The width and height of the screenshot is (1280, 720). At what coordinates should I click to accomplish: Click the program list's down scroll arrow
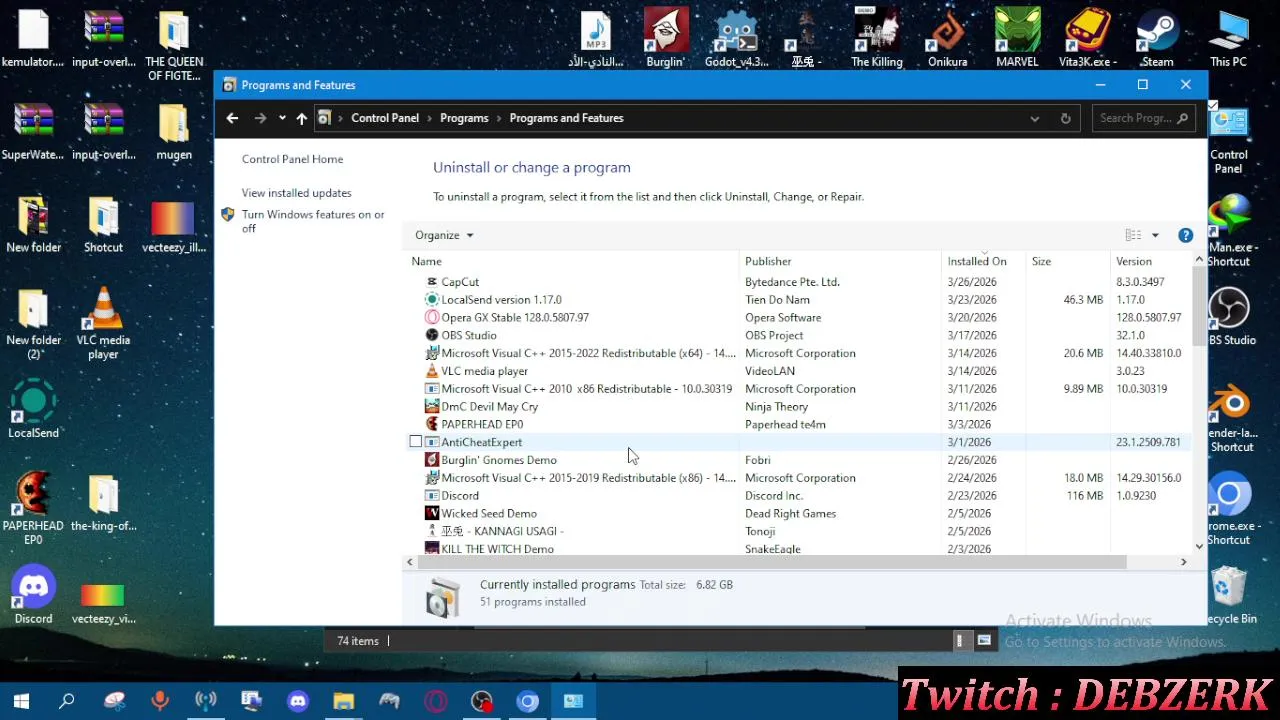1200,546
